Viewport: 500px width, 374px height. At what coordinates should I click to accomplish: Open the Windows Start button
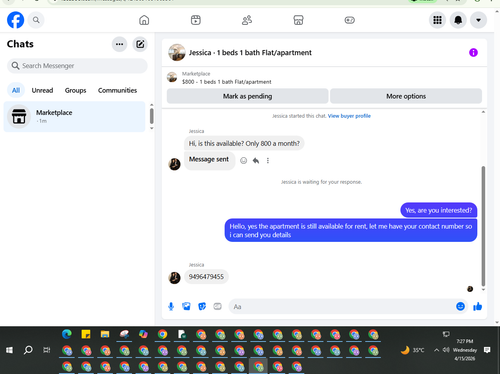[x=9, y=350]
